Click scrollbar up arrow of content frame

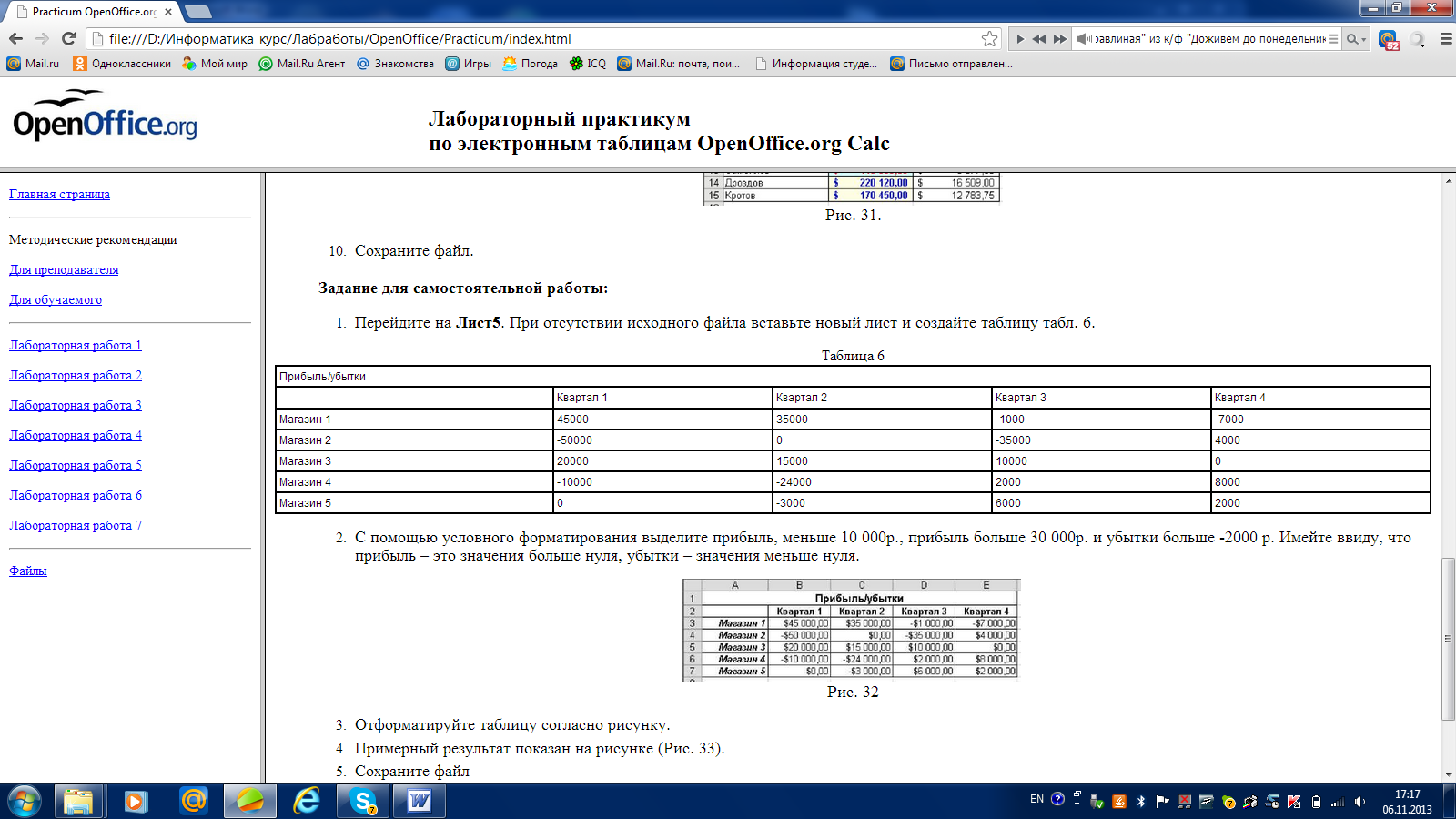[x=1448, y=181]
